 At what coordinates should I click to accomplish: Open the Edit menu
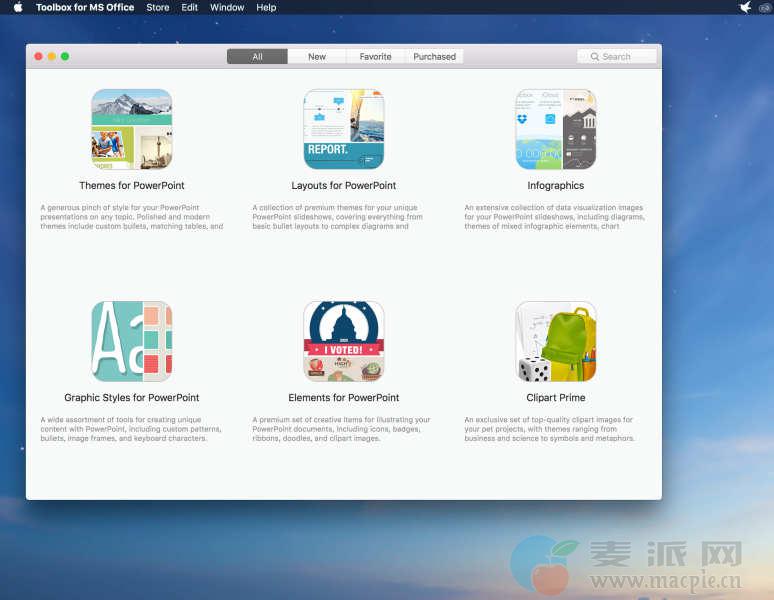click(x=190, y=7)
